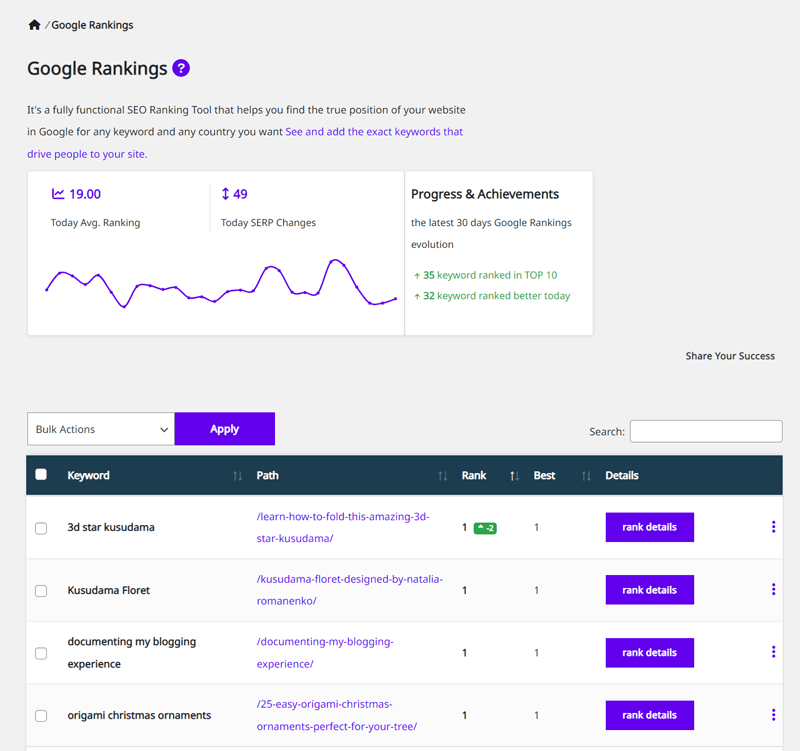Click the Share Your Success link
This screenshot has width=800, height=751.
pyautogui.click(x=730, y=356)
